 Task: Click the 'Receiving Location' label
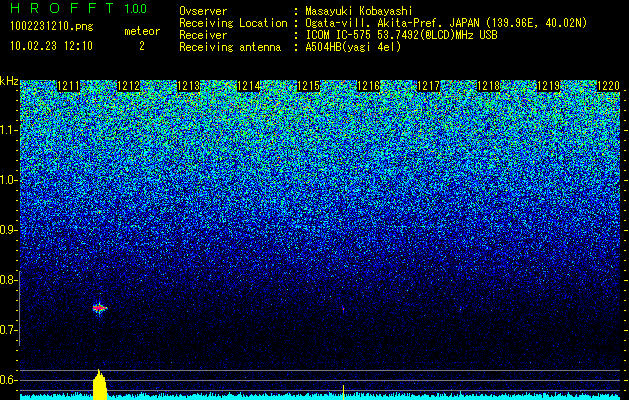tap(233, 23)
